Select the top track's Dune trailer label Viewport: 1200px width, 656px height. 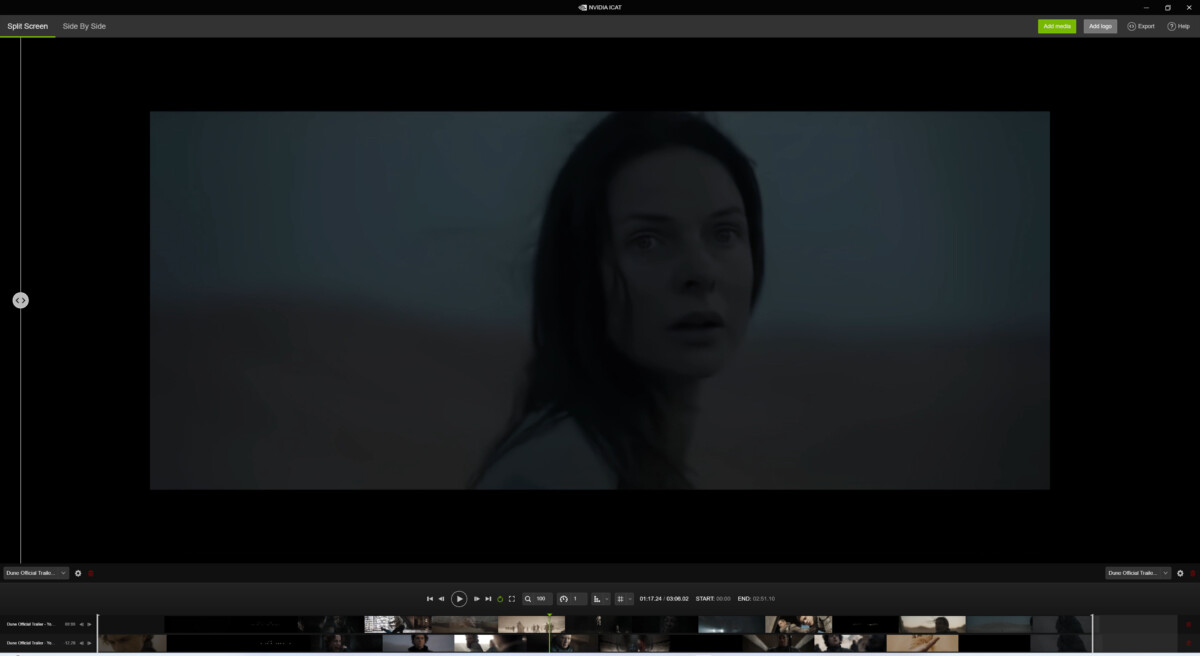[x=29, y=624]
